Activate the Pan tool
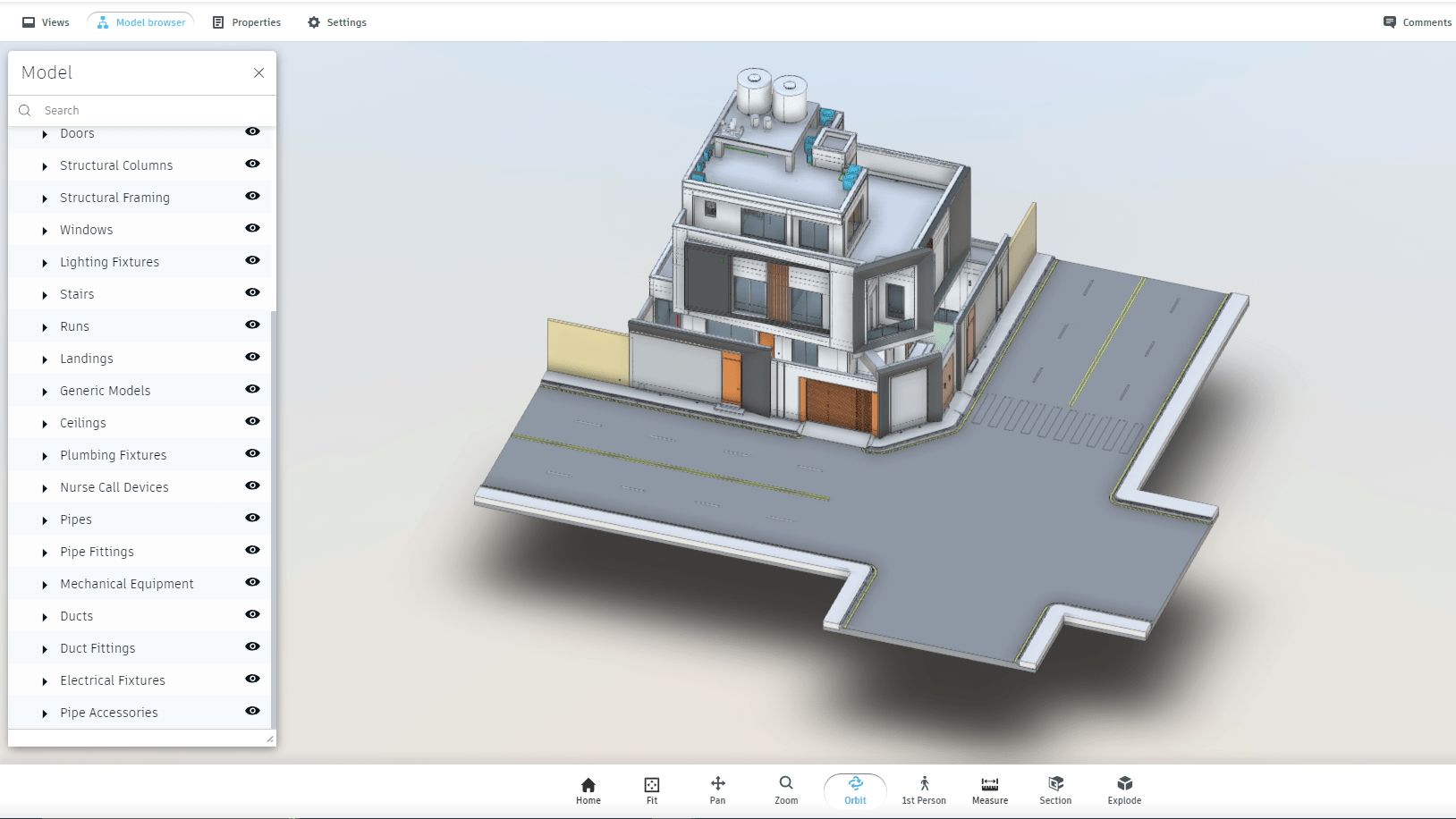The width and height of the screenshot is (1456, 819). [x=717, y=790]
